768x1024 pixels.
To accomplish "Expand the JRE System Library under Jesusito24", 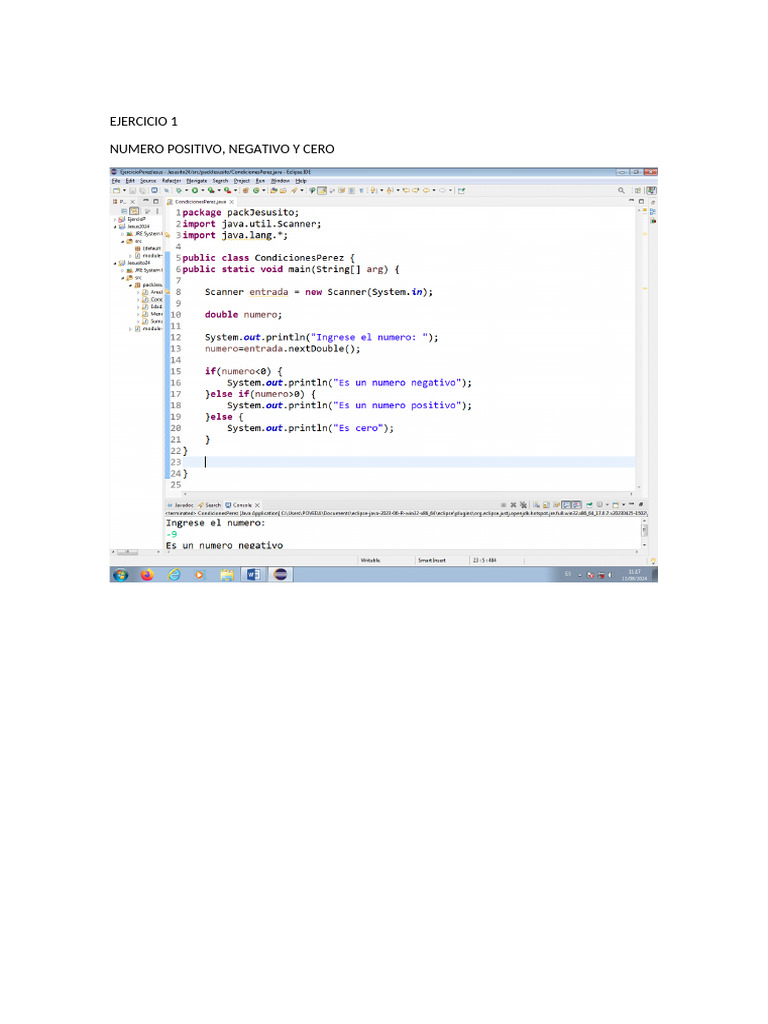I will [122, 270].
